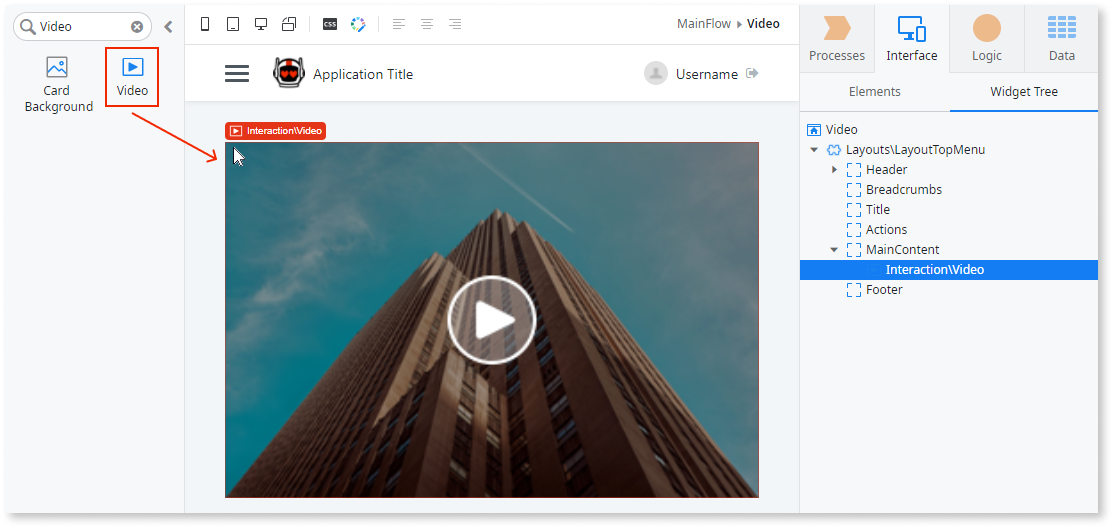The image size is (1113, 528).
Task: Click the robot application logo
Action: coord(289,72)
